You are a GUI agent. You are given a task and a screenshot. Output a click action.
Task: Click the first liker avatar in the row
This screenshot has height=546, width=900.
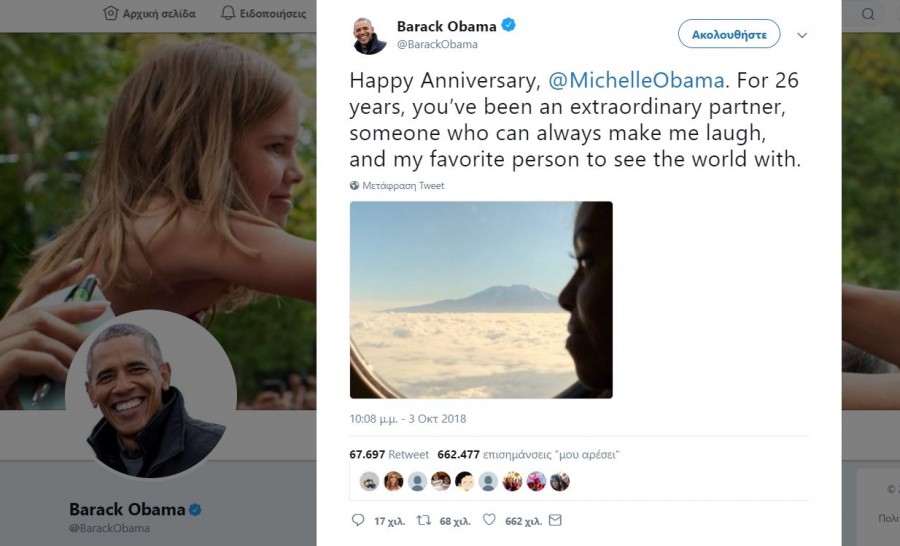[369, 481]
